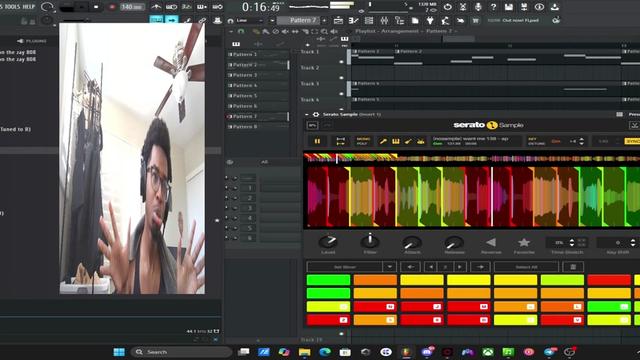Toggle the Sync button in Serato Sample
Viewport: 640px width, 360px height.
(x=633, y=141)
